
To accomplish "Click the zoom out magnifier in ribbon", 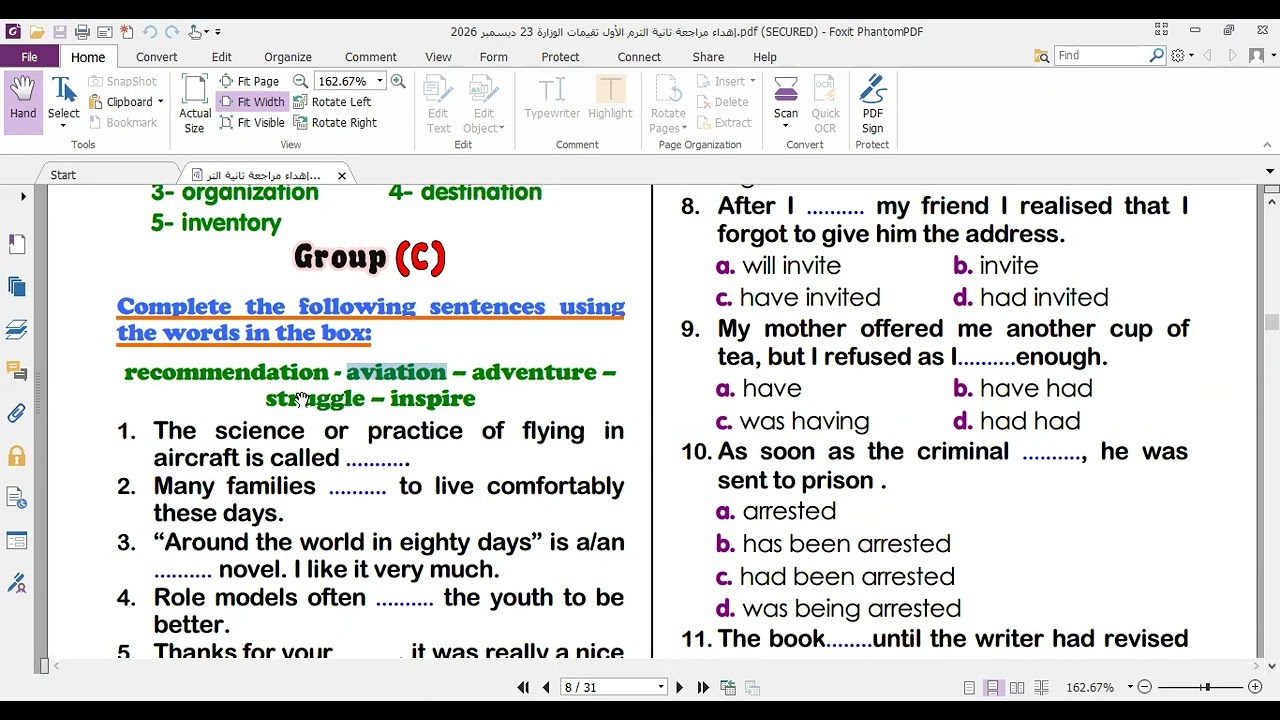I will pyautogui.click(x=300, y=81).
